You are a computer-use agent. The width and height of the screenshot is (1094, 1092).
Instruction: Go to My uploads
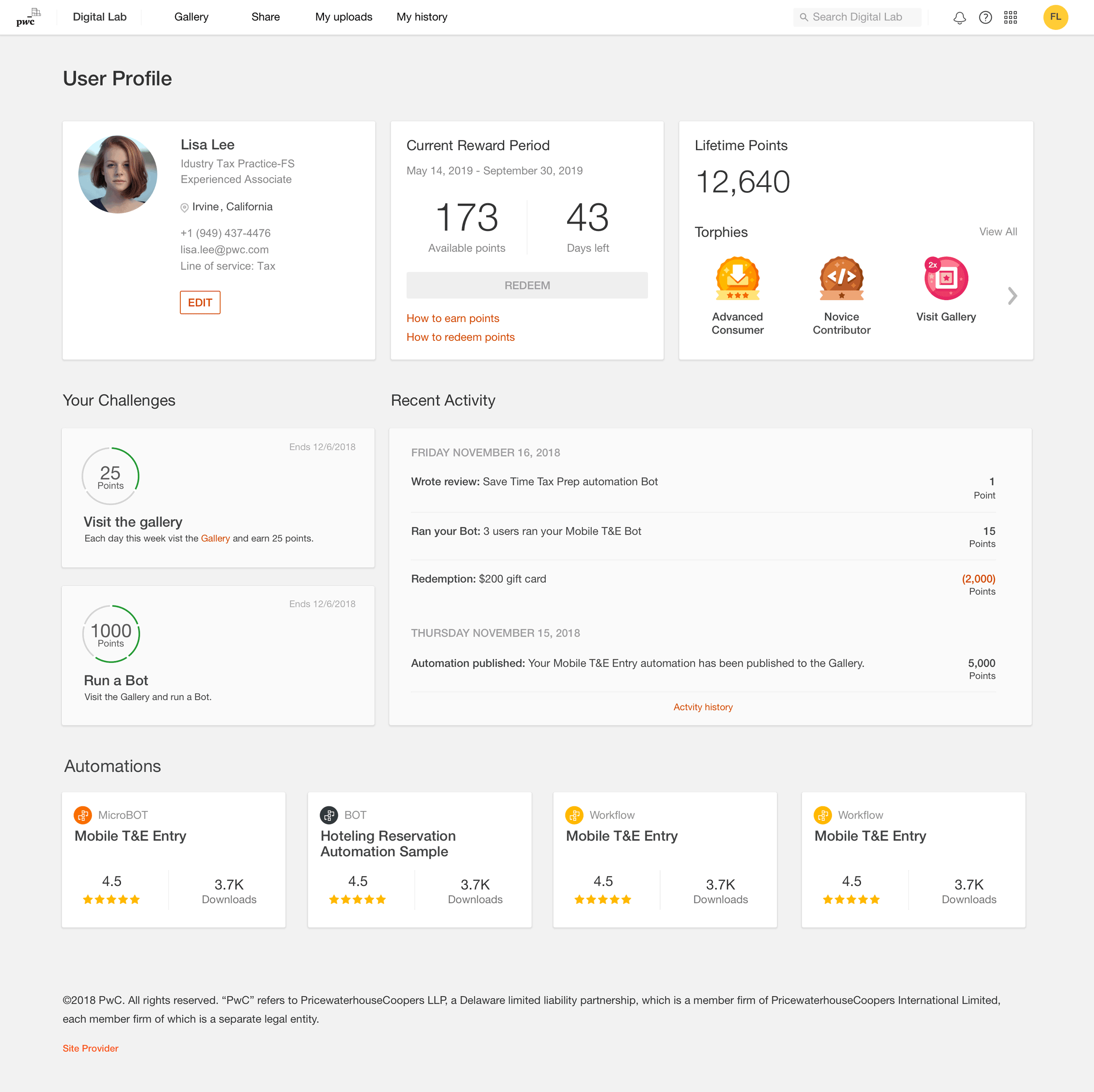pos(344,17)
